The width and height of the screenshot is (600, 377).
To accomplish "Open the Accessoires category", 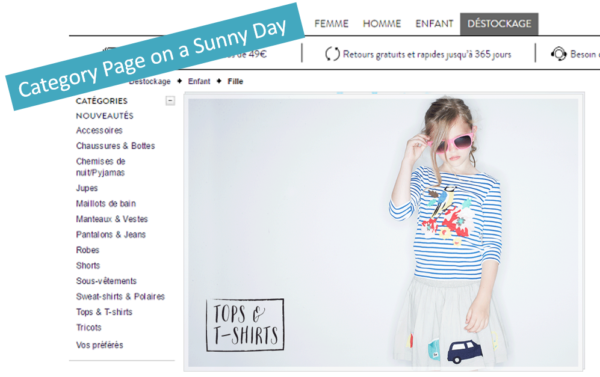I will click(99, 131).
